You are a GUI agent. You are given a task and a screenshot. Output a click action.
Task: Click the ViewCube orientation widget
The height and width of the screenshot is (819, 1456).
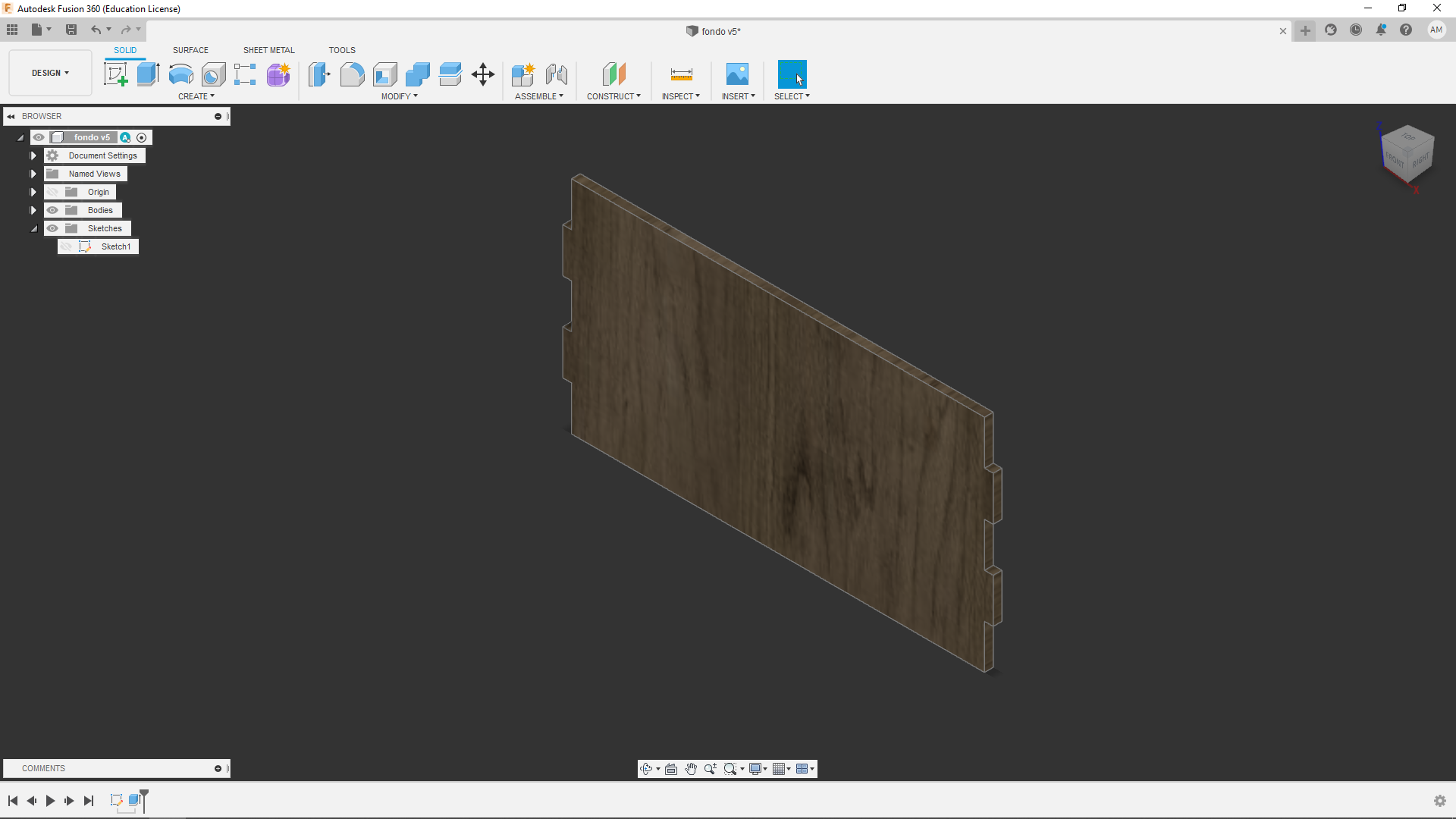pyautogui.click(x=1407, y=153)
